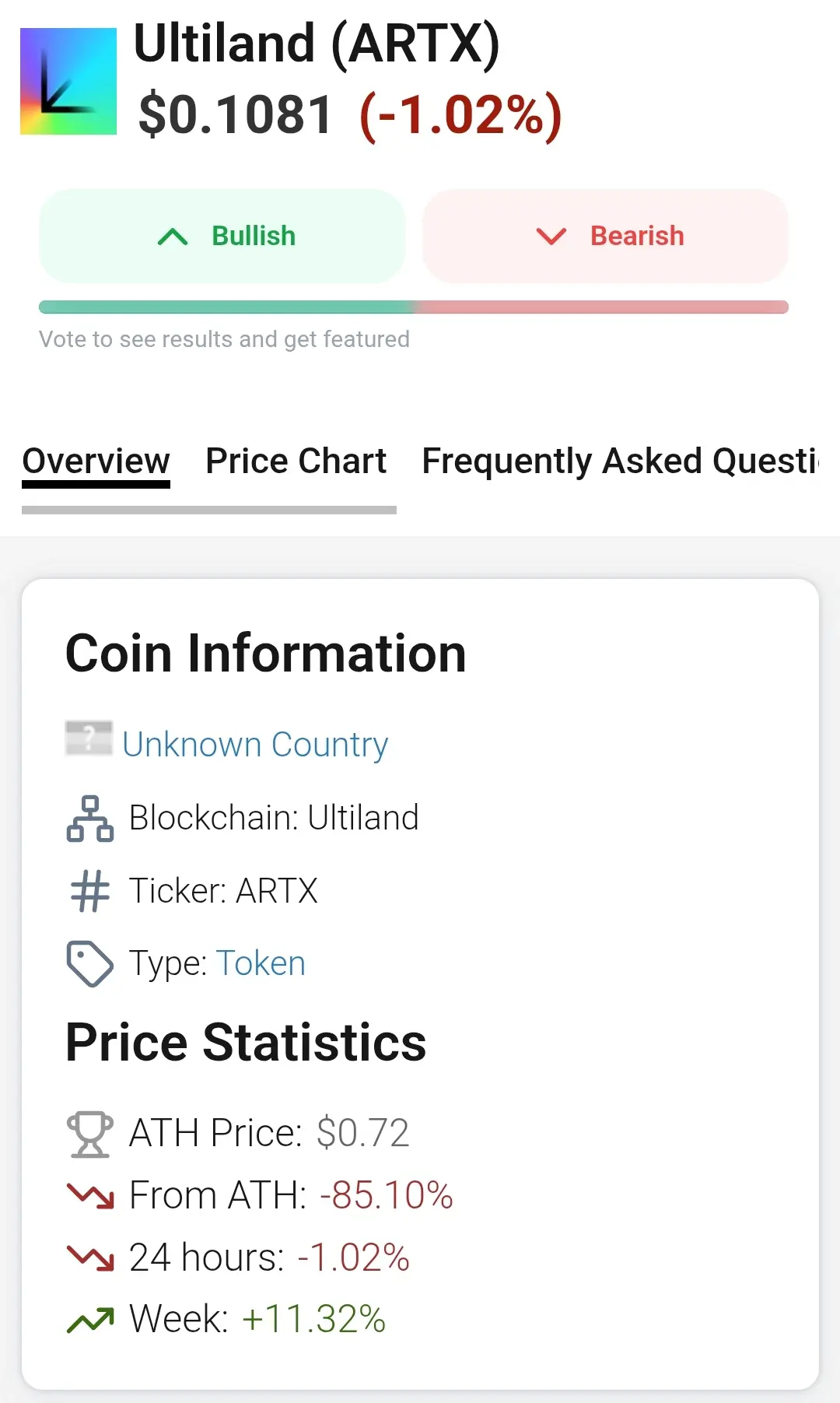
Task: Open the Frequently Asked Questions tab
Action: [619, 461]
